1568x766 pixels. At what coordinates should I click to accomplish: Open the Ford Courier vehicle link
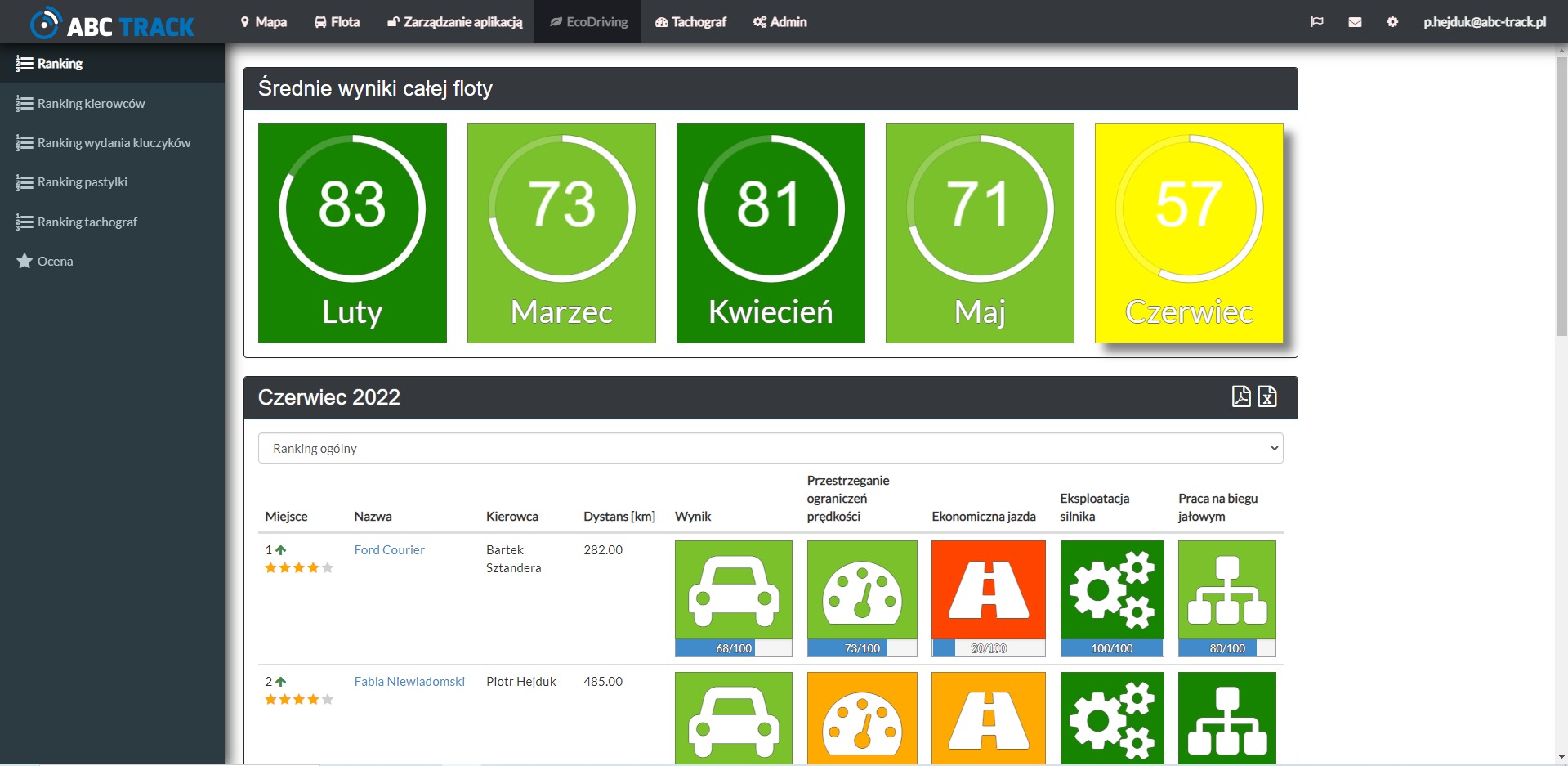click(389, 550)
